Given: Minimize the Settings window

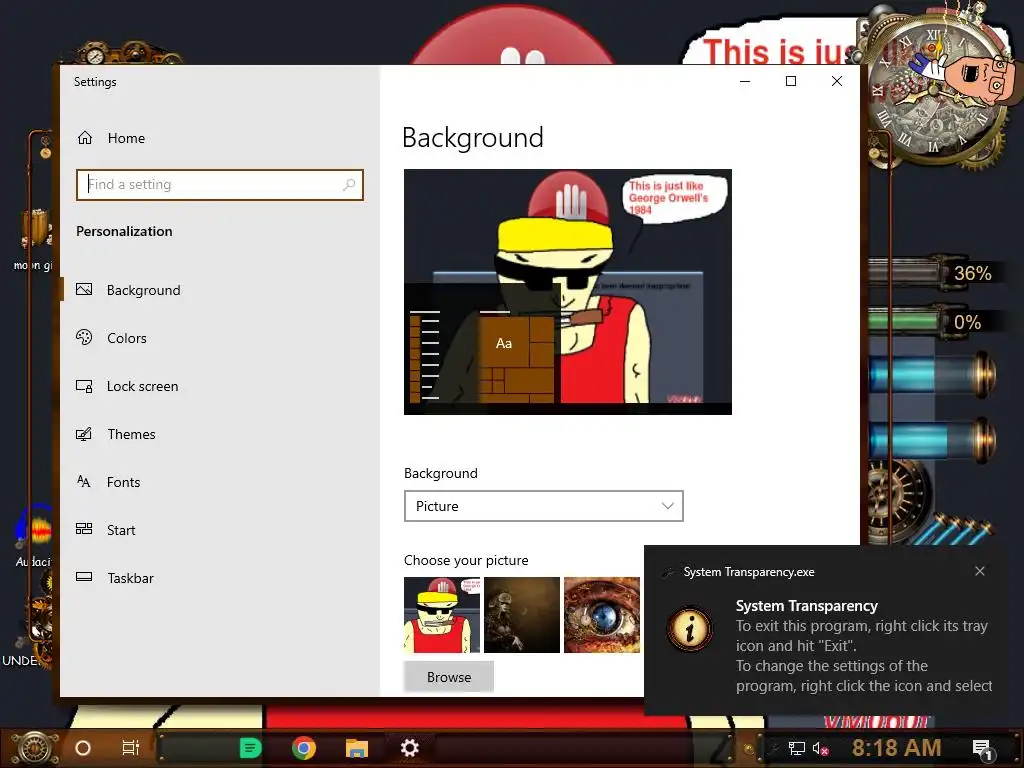Looking at the screenshot, I should pos(745,81).
